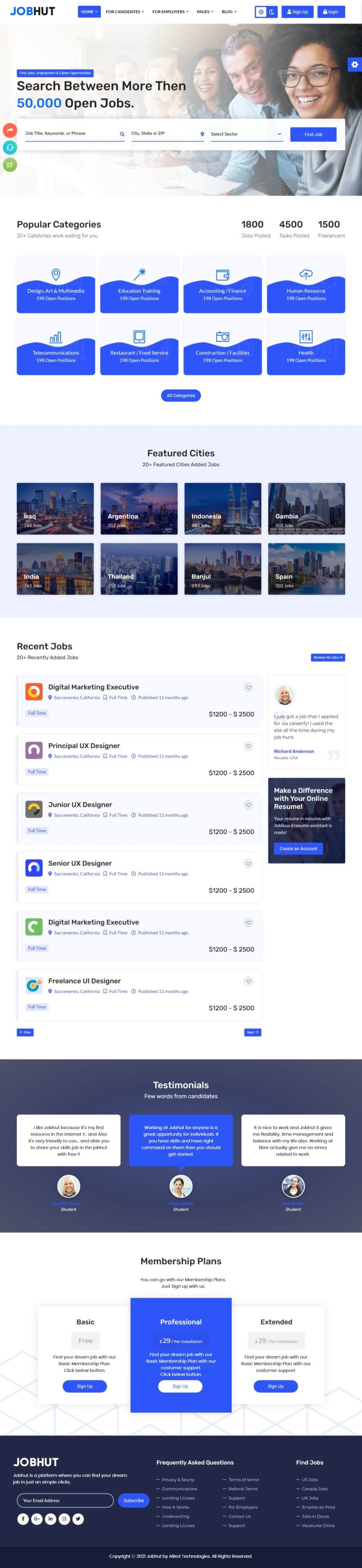
Task: Click the Junior UX Designer company logo
Action: [x=34, y=809]
